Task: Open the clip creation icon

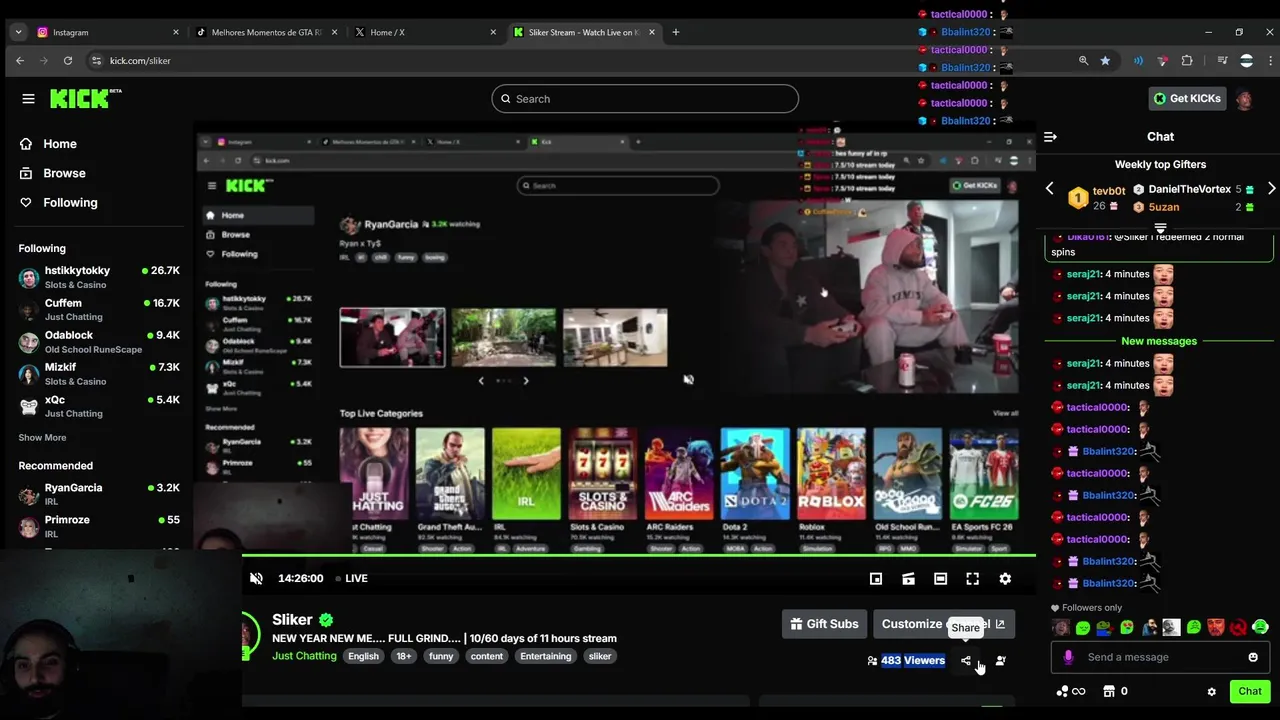Action: click(x=908, y=578)
